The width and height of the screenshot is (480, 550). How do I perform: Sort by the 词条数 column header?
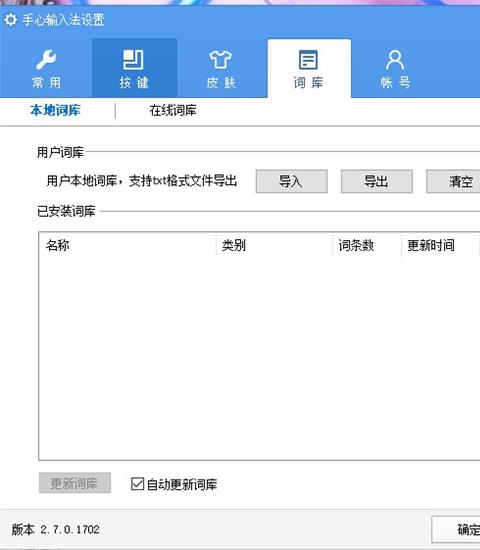click(367, 245)
